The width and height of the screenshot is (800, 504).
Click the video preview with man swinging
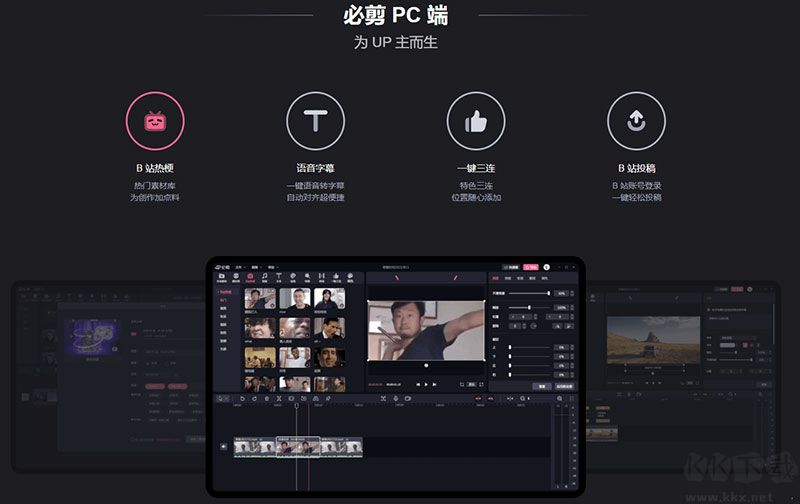tap(426, 331)
